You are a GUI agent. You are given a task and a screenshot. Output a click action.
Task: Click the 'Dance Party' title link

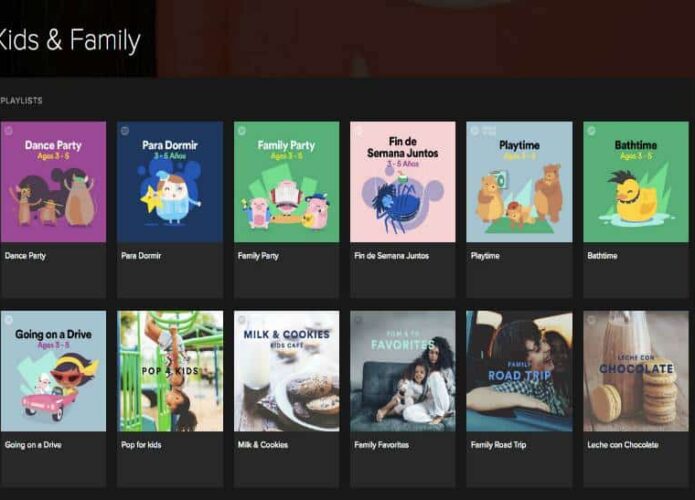click(25, 256)
